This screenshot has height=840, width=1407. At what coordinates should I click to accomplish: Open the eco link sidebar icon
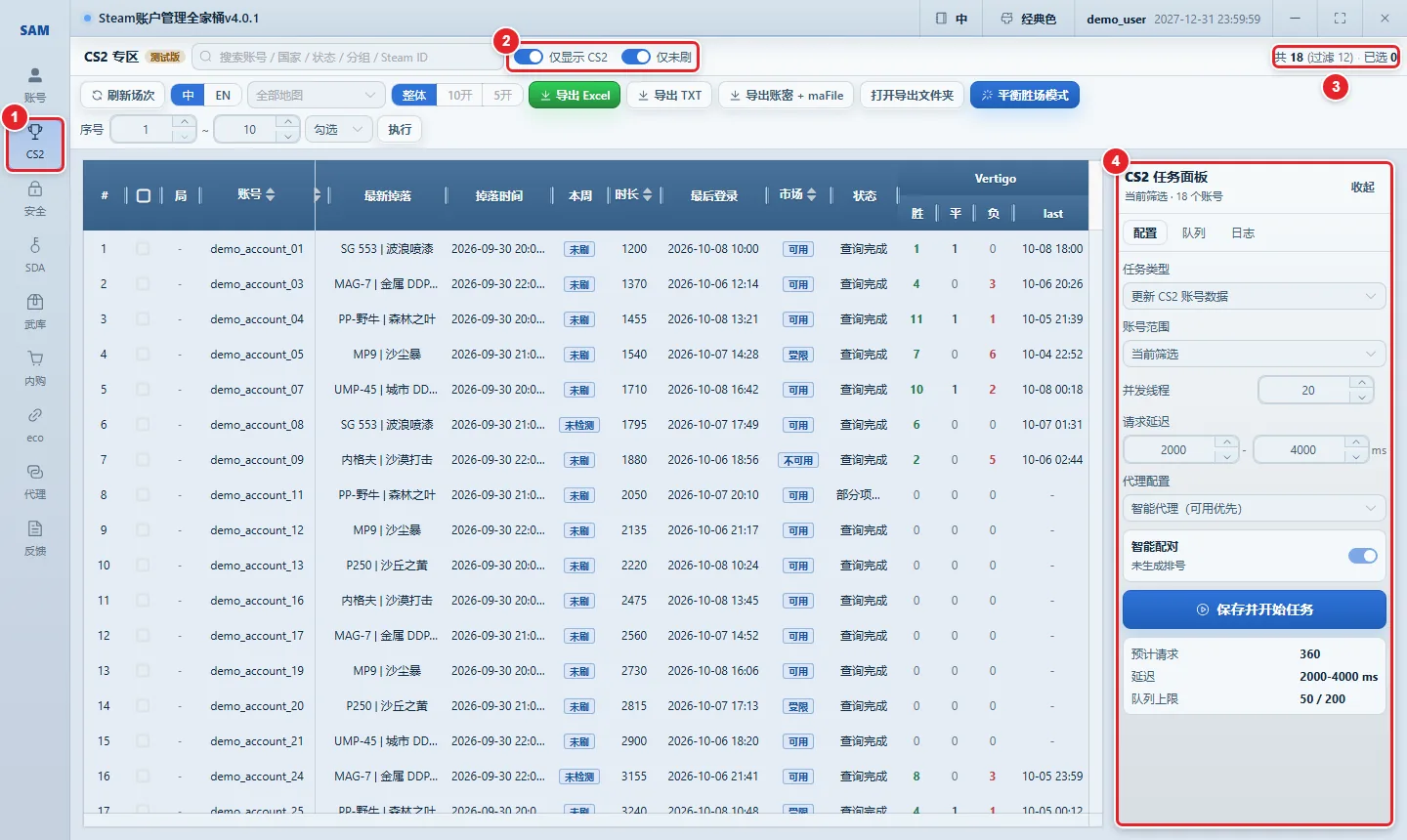point(35,425)
